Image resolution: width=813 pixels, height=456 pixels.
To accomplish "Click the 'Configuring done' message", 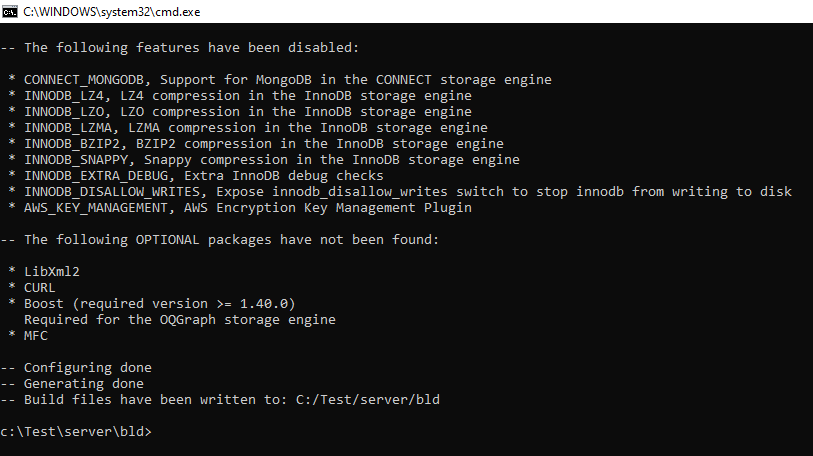I will tap(88, 368).
